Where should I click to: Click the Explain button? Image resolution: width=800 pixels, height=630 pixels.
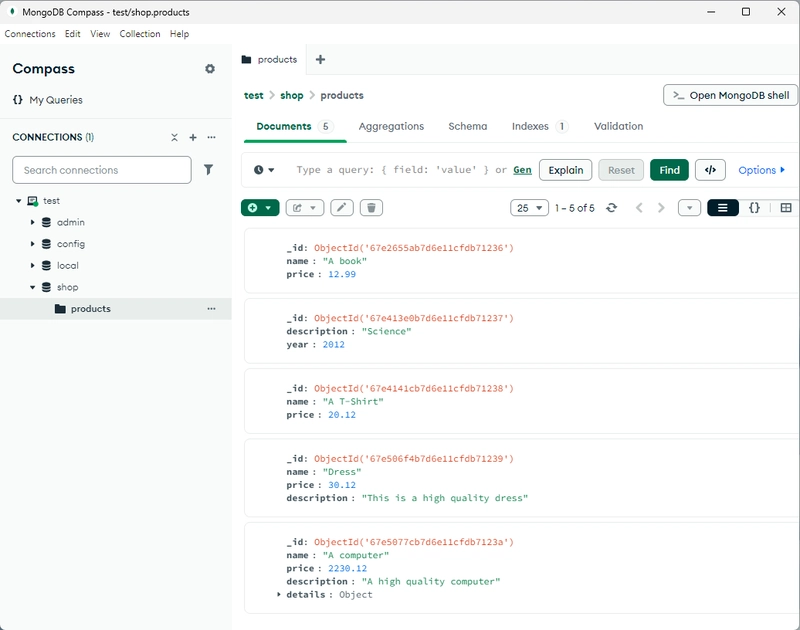click(x=565, y=170)
